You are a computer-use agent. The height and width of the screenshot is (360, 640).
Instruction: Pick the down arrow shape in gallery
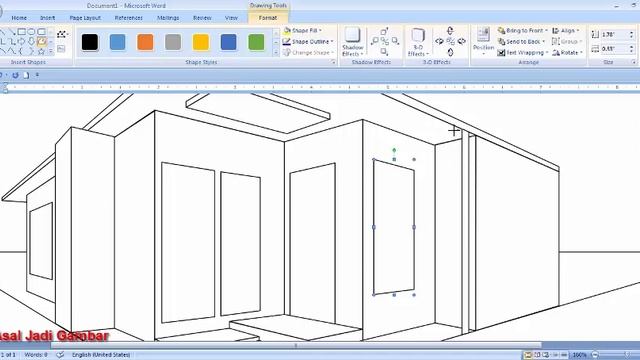[31, 42]
